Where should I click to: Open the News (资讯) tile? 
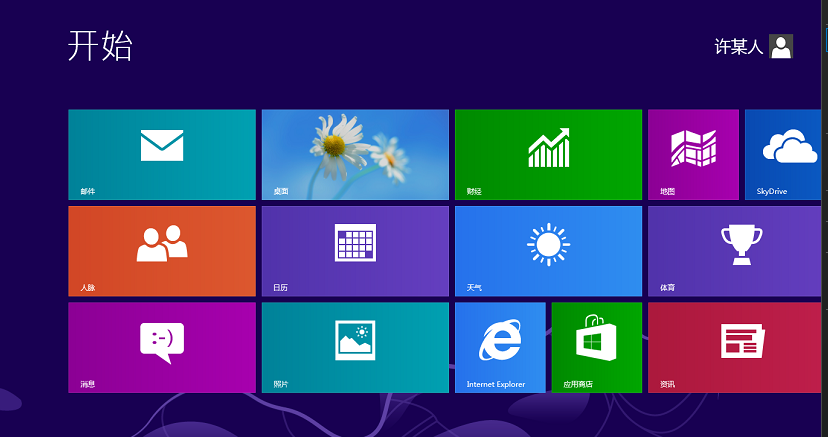tap(735, 348)
